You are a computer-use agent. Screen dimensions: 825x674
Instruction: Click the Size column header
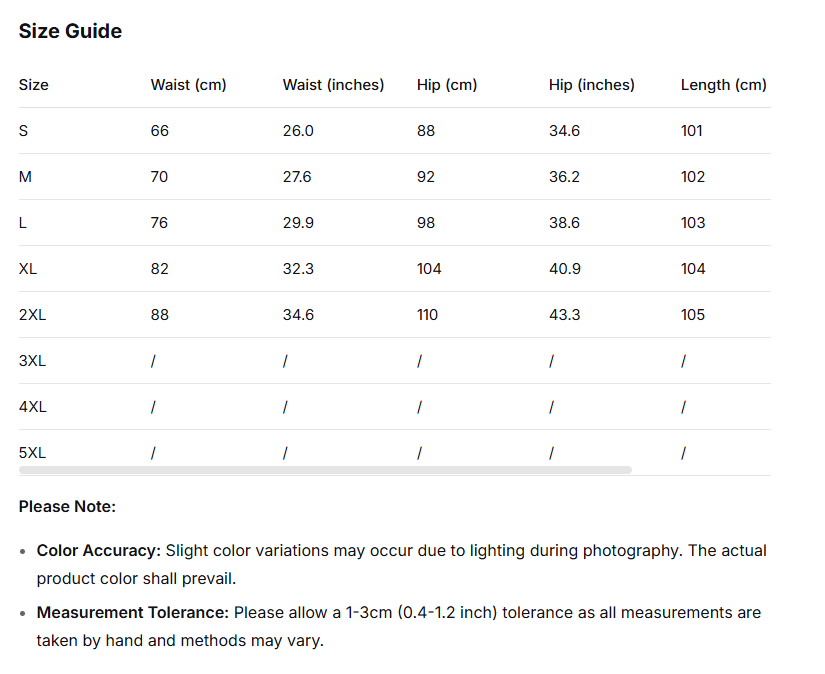(x=33, y=85)
